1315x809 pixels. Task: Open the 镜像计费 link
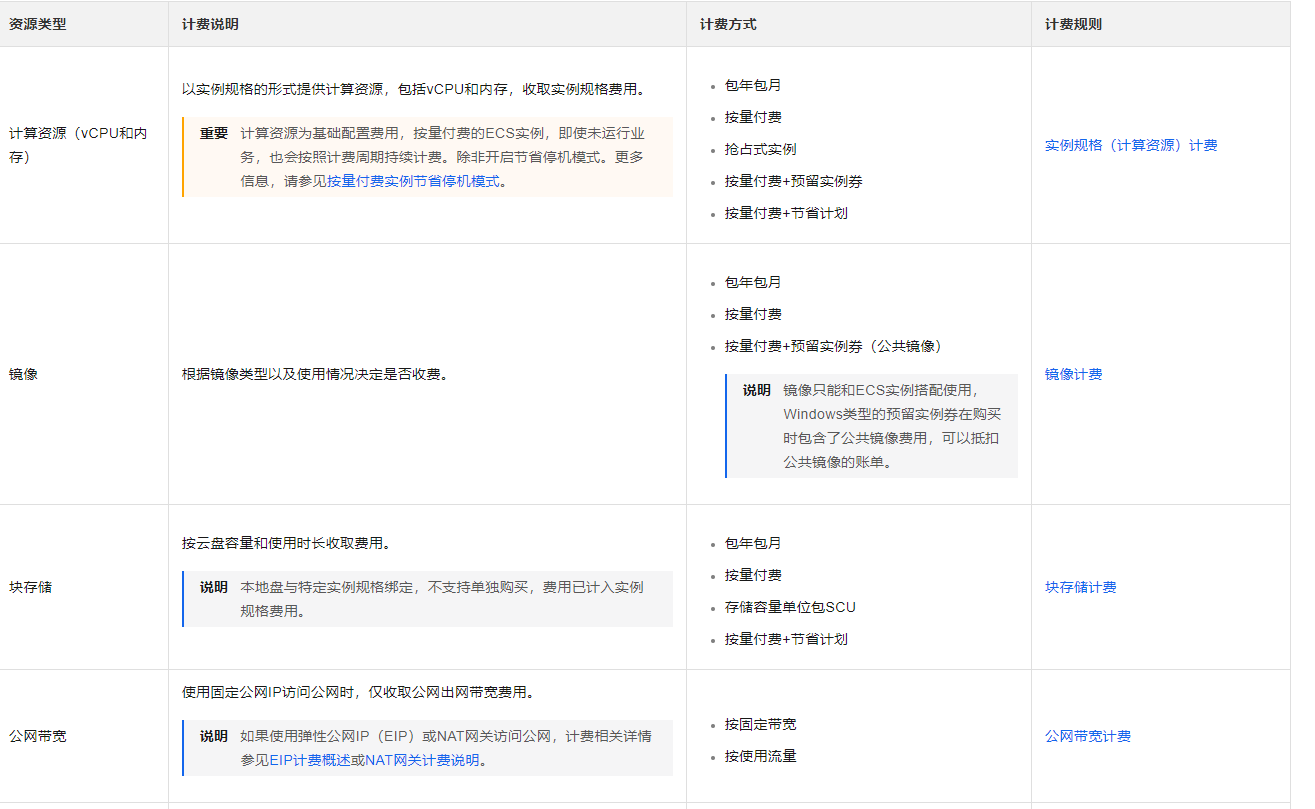tap(1073, 374)
